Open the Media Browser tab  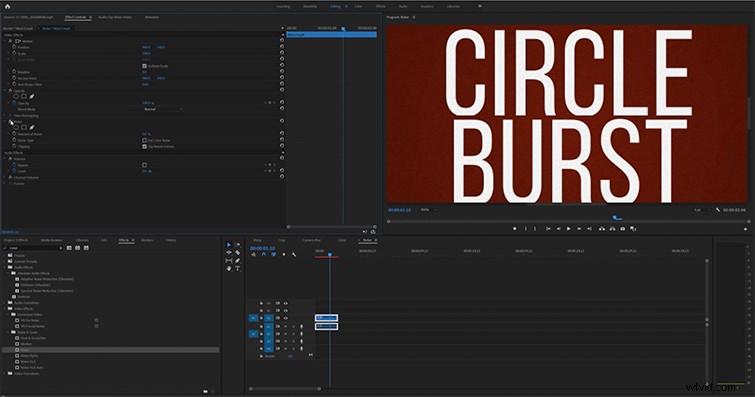[52, 240]
